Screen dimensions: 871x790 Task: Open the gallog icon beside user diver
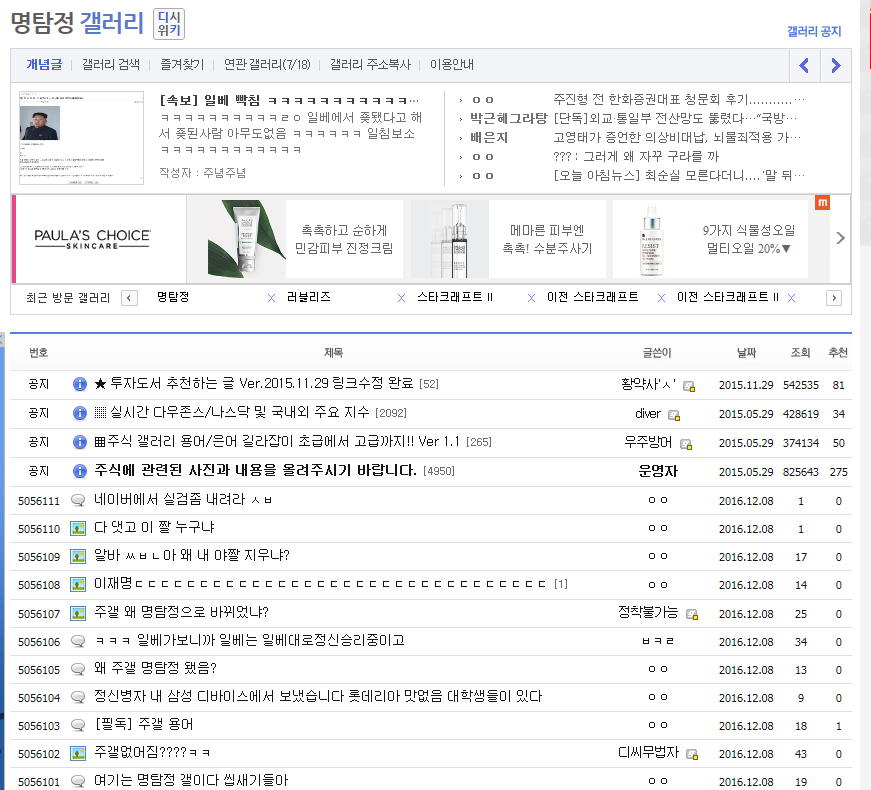click(x=674, y=415)
